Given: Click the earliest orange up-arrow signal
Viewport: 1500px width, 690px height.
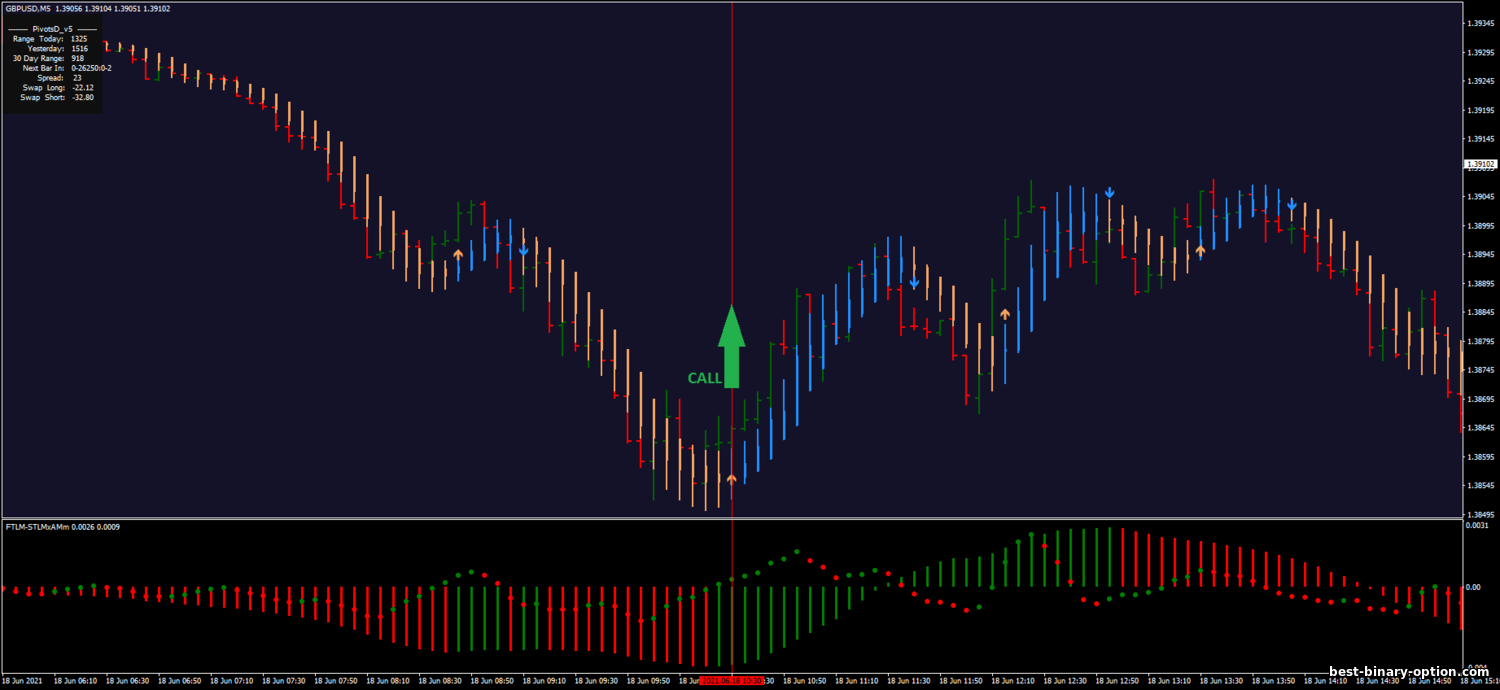Looking at the screenshot, I should (458, 254).
